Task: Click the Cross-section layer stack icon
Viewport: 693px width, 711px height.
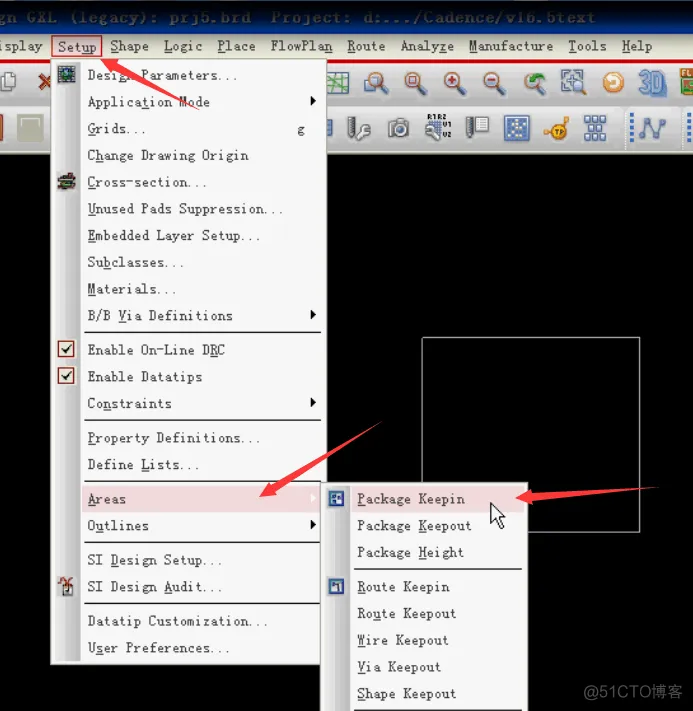Action: pyautogui.click(x=67, y=181)
